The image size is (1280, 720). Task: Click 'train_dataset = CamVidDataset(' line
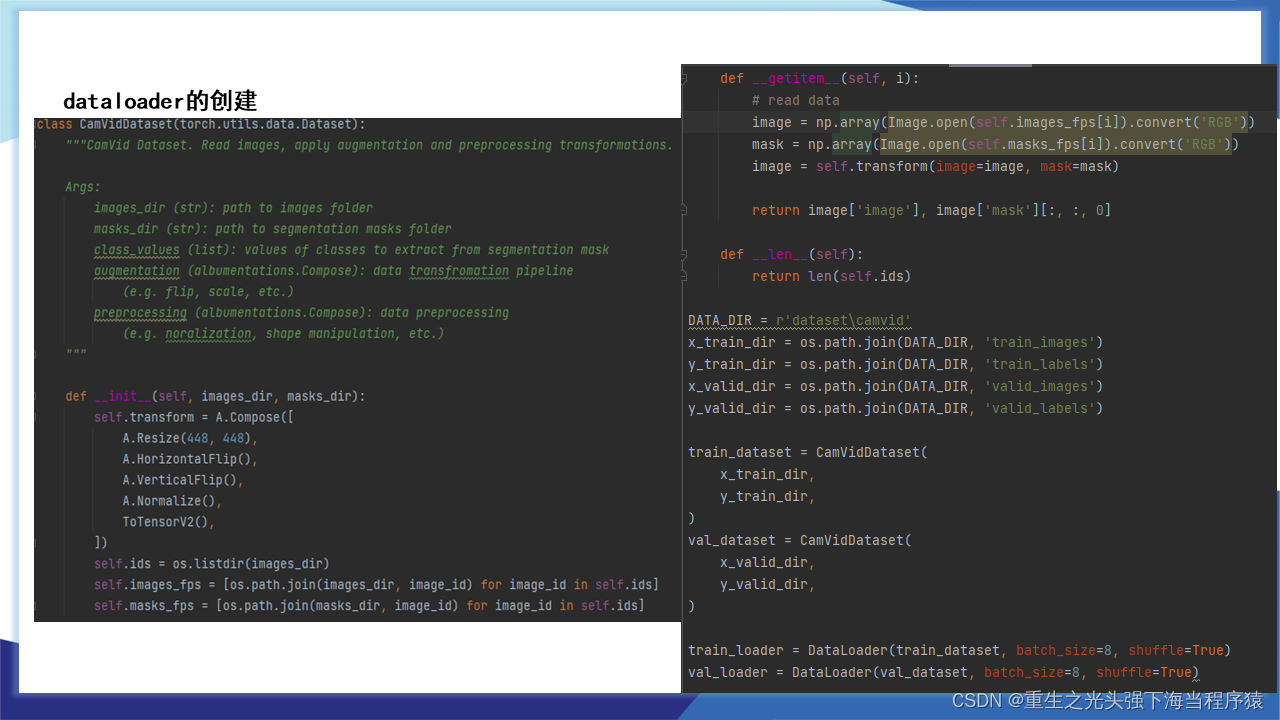807,453
